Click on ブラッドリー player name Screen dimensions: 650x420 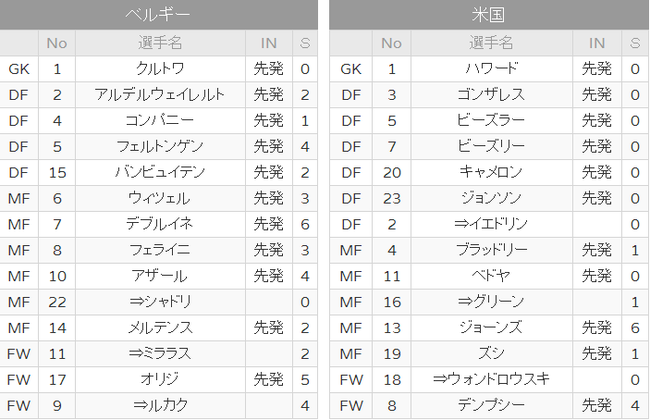pos(492,250)
